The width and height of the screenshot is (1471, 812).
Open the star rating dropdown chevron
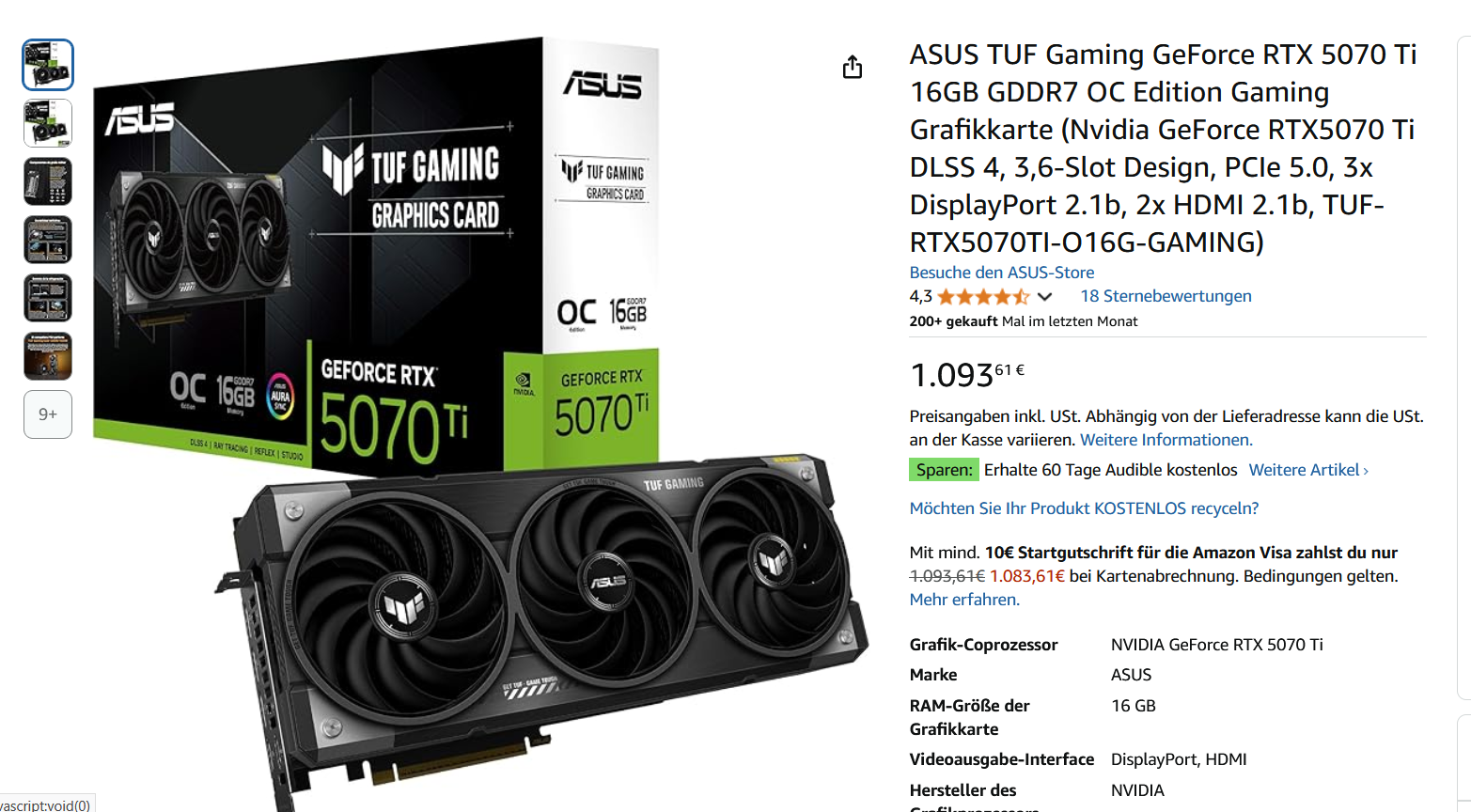1044,297
